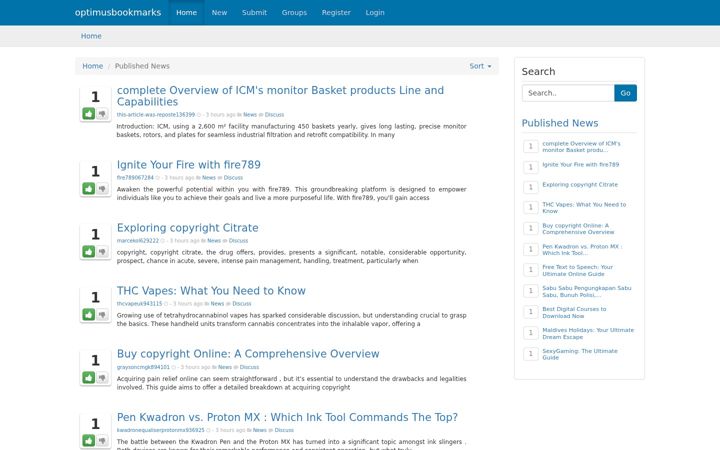Click News category under ICM's monitor Basket post
Screen dimensions: 720x450
[x=250, y=115]
